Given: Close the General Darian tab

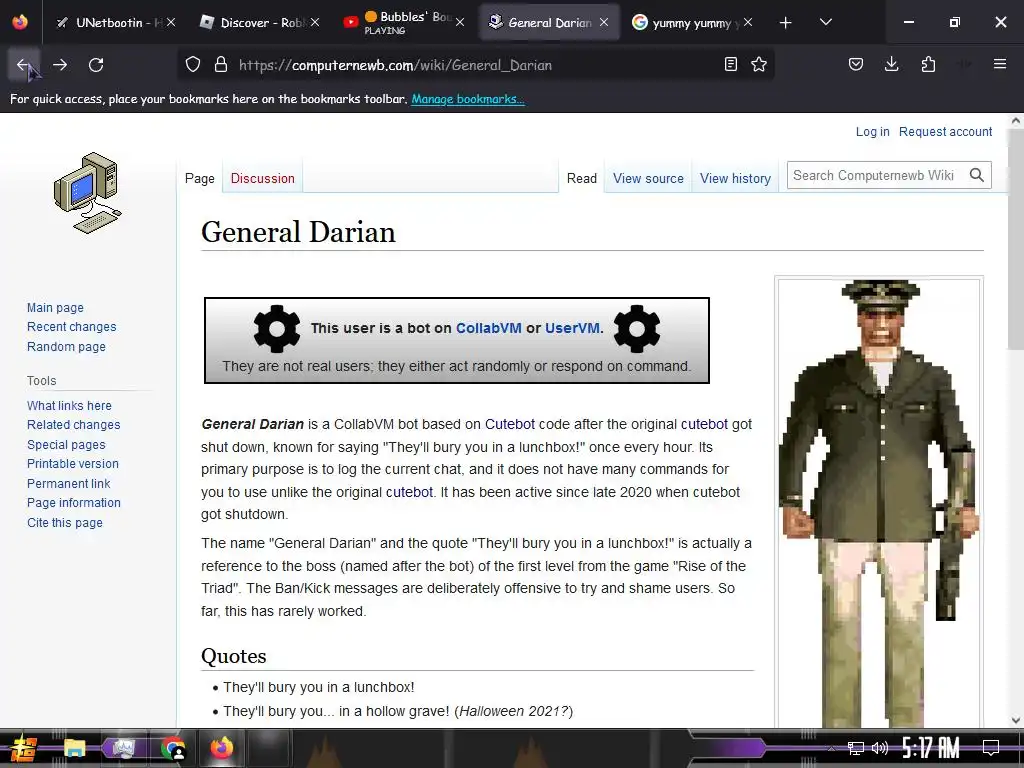Looking at the screenshot, I should point(604,22).
